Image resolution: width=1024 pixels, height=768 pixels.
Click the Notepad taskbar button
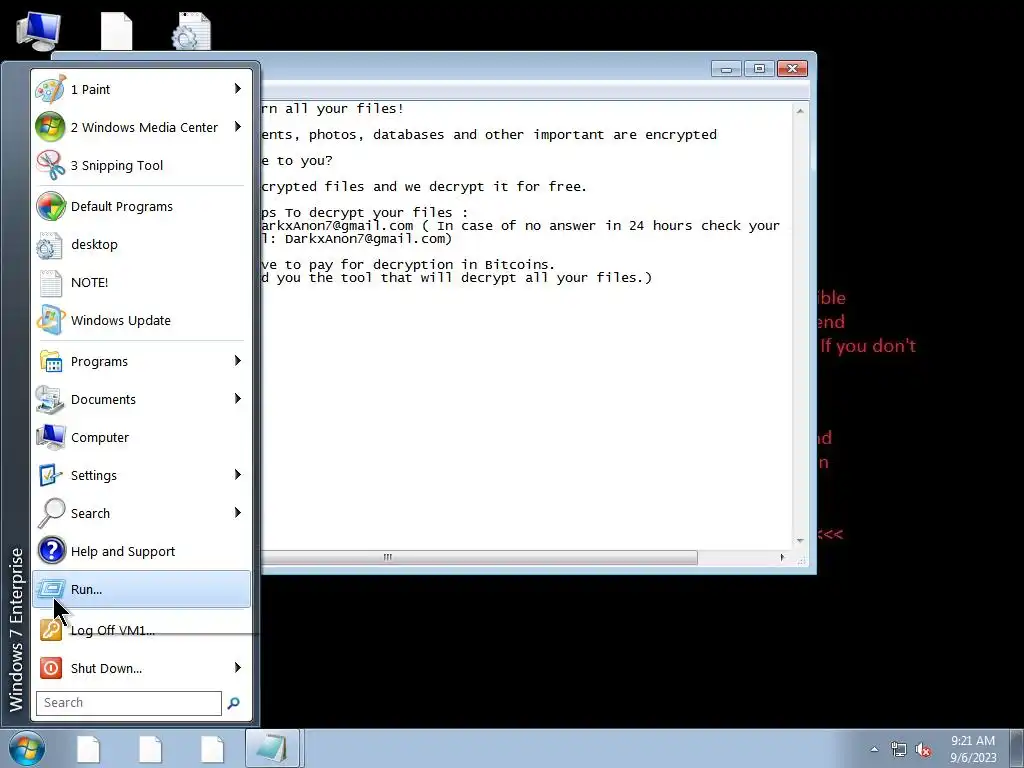[x=272, y=748]
